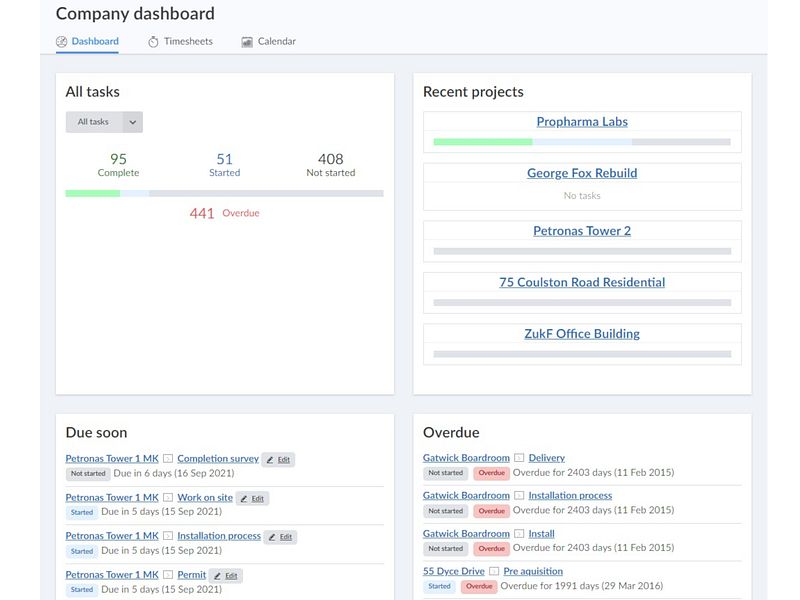Open the ZukF Office Building project
The width and height of the screenshot is (800, 600).
(582, 334)
